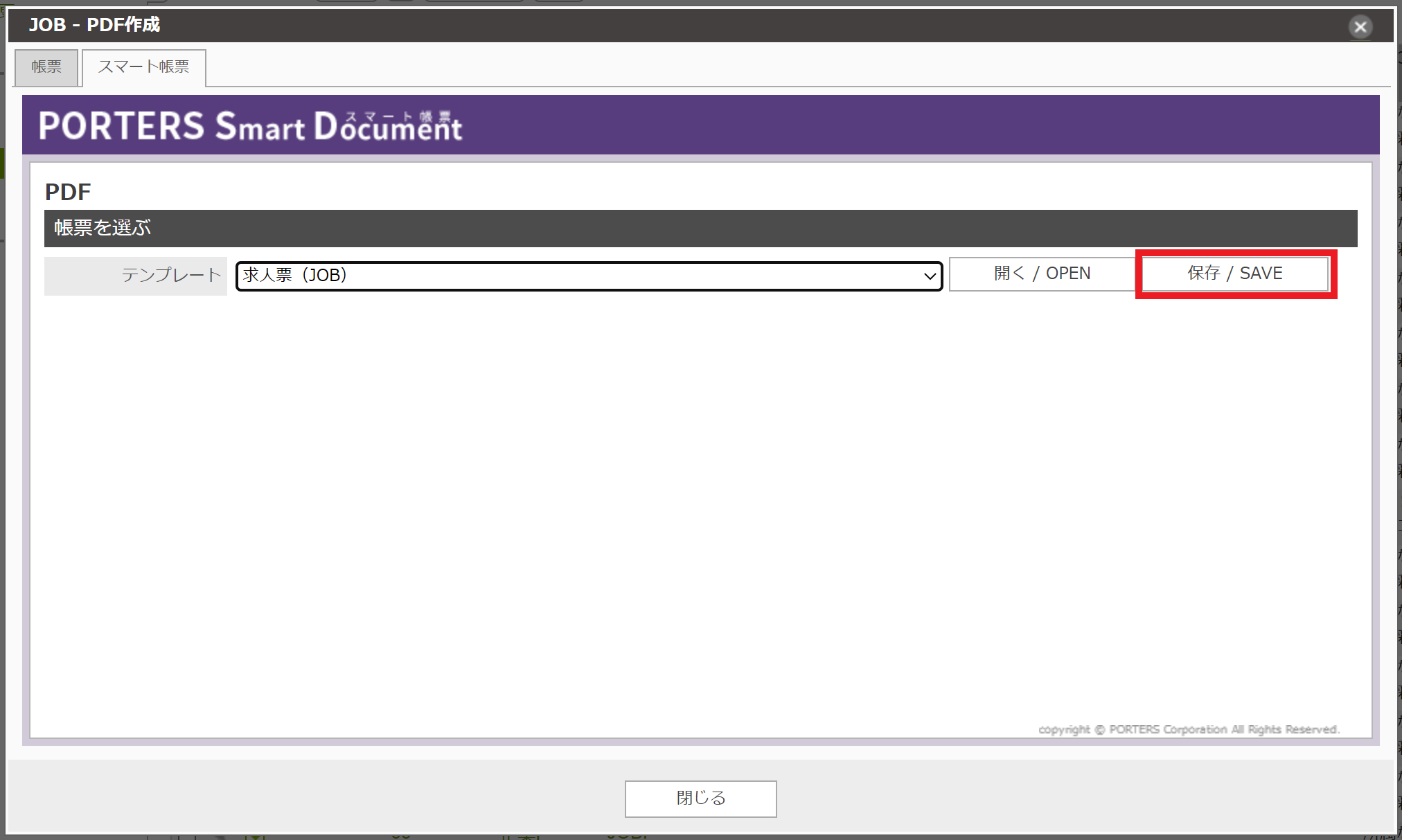Click the red-highlighted SAVE area
1402x840 pixels.
coord(1234,274)
